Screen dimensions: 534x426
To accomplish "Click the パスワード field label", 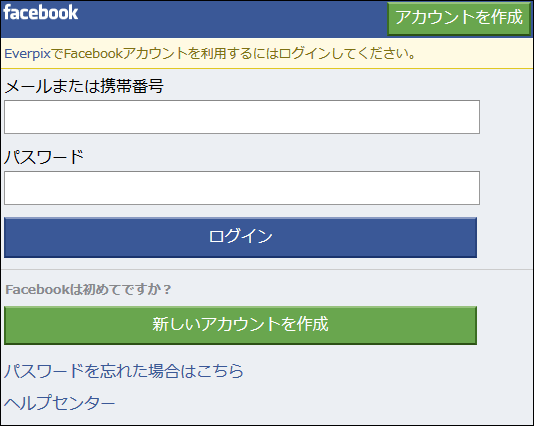I will coord(44,157).
